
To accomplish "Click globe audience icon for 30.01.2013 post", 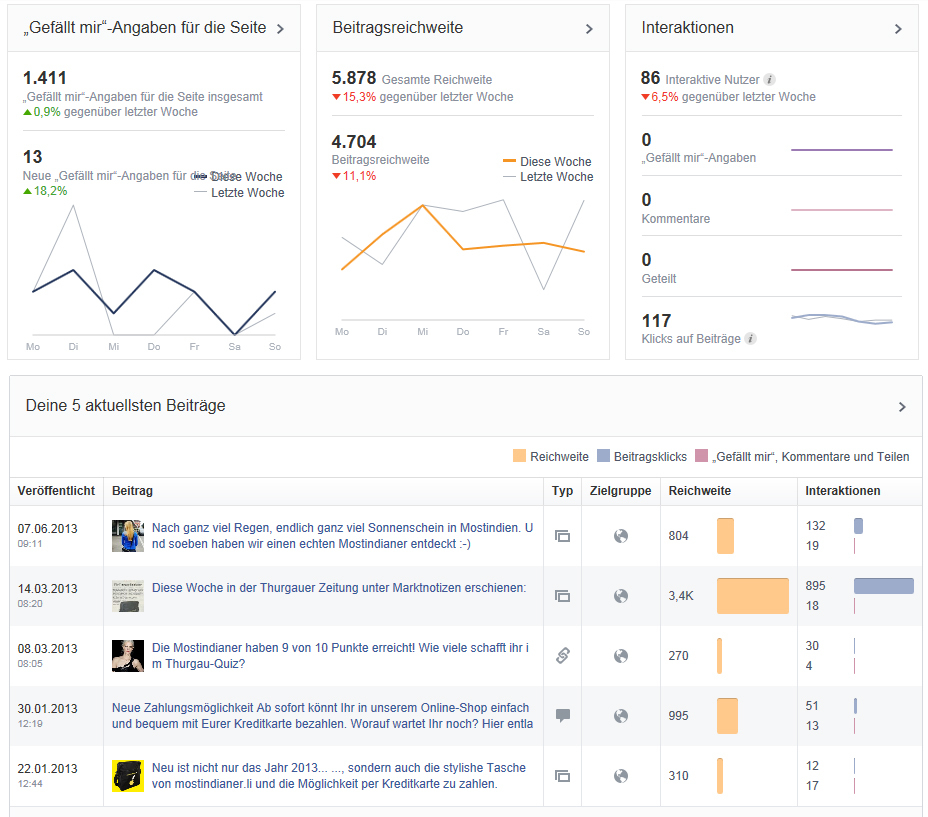I will pos(621,716).
